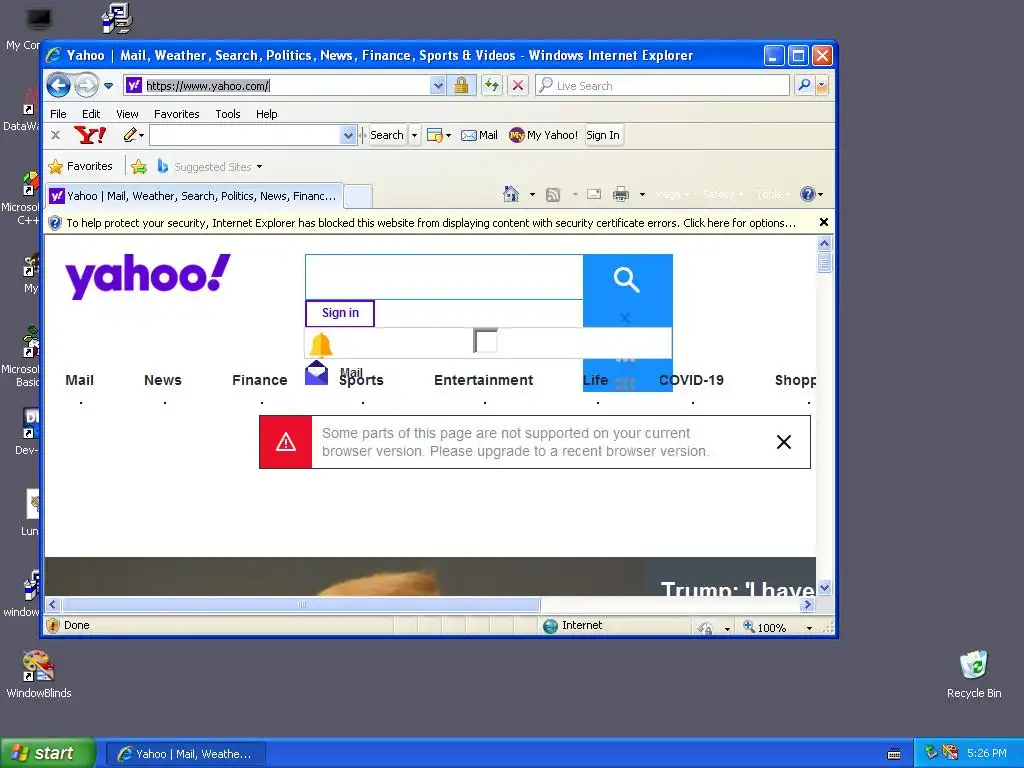Screen dimensions: 1024x768
Task: Open the Edit menu
Action: 91,114
